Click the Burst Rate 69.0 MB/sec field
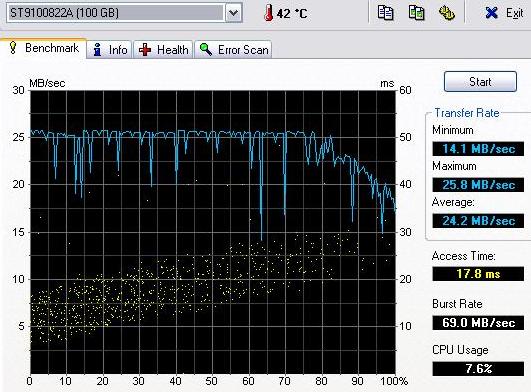Image resolution: width=531 pixels, height=392 pixels. [x=478, y=323]
